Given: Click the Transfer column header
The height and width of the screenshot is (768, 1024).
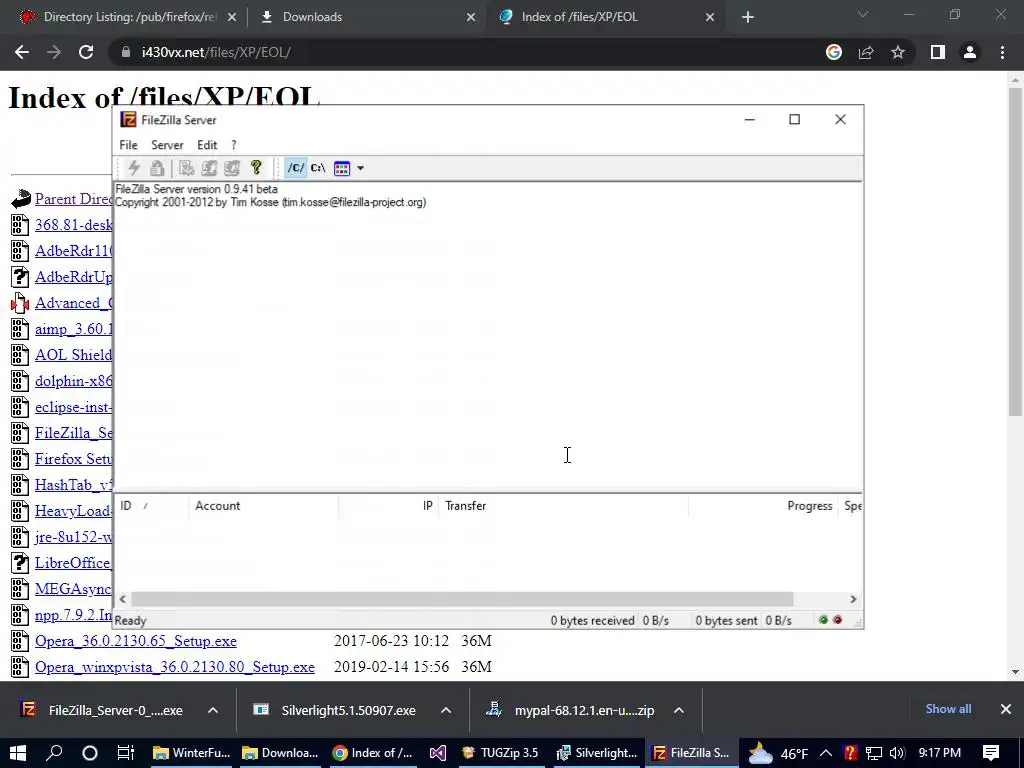Looking at the screenshot, I should [564, 506].
